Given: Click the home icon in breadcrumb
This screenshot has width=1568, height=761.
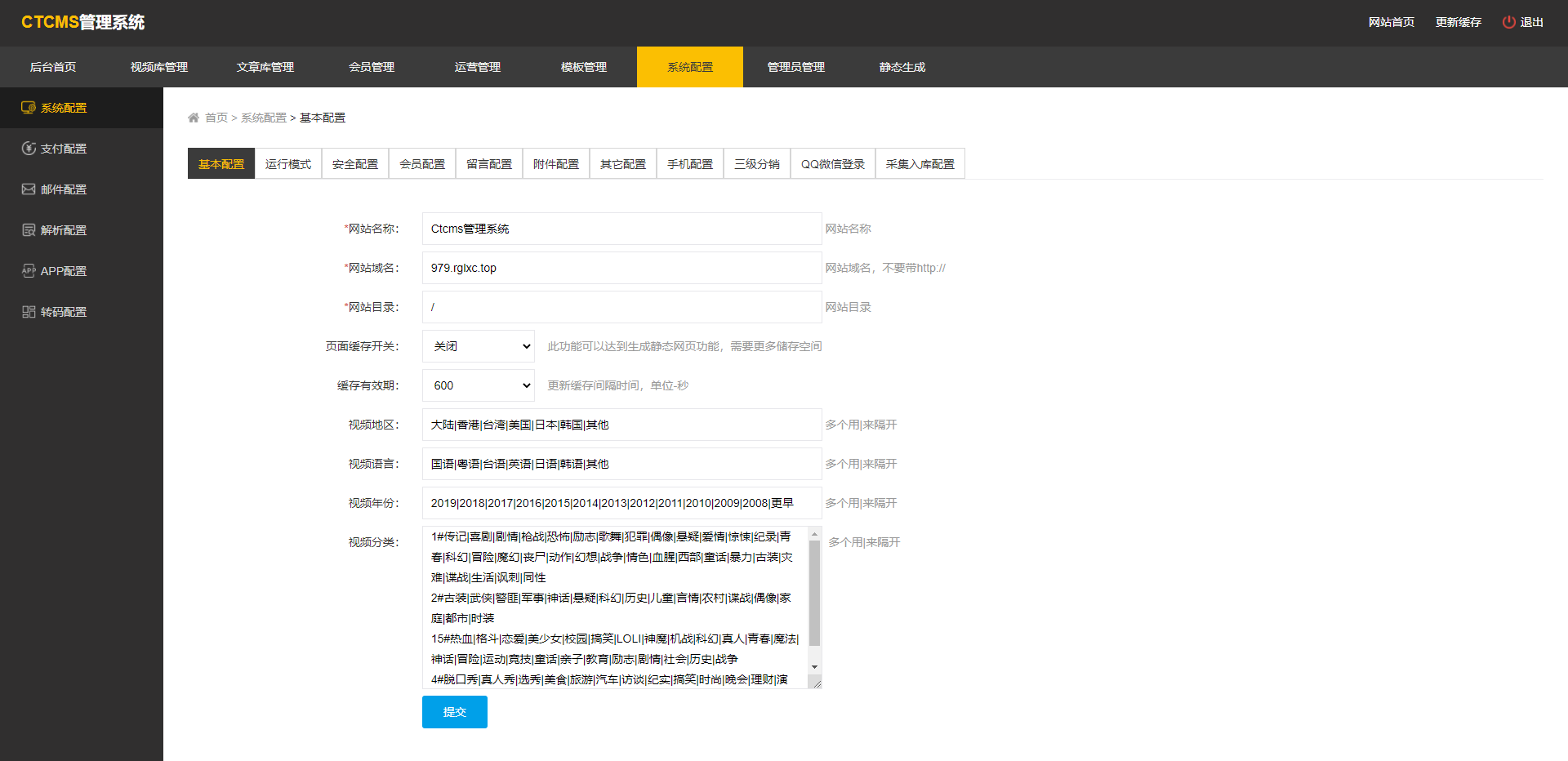Looking at the screenshot, I should [194, 118].
